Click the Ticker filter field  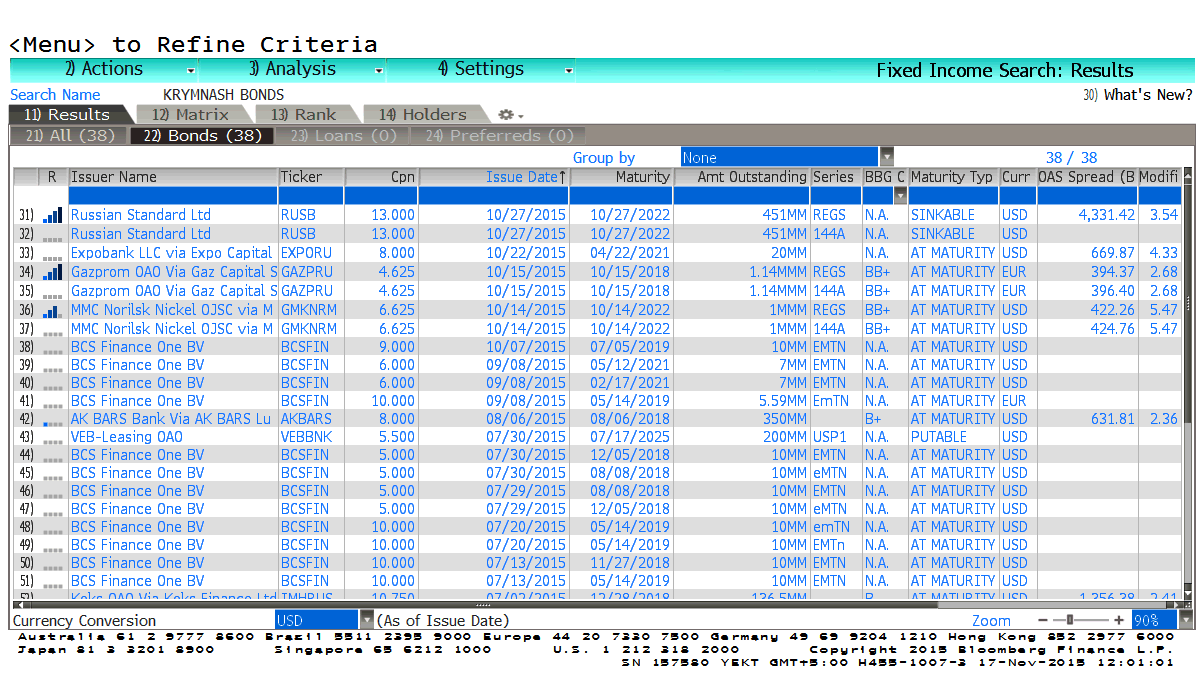pos(311,196)
